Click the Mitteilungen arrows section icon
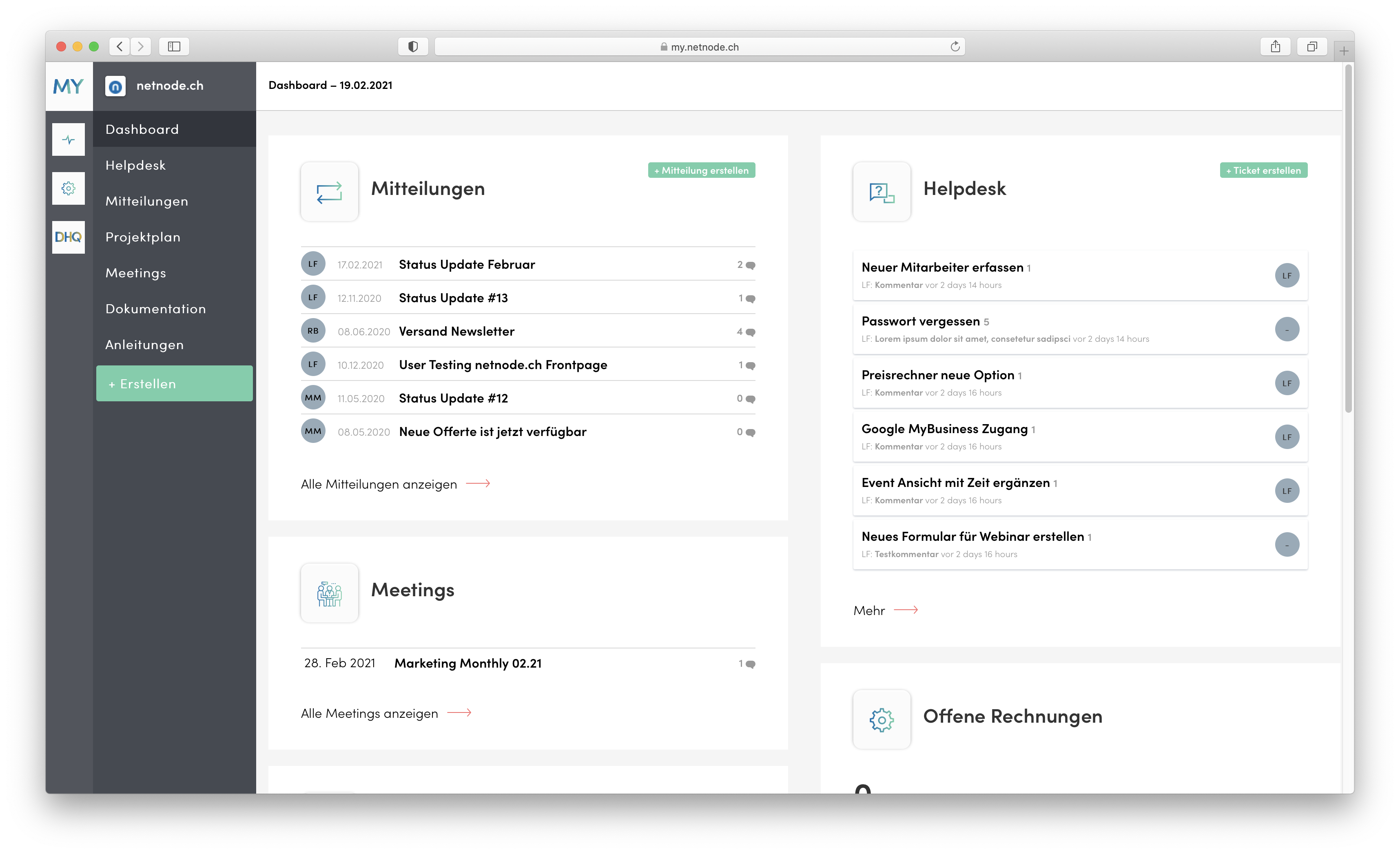The width and height of the screenshot is (1400, 854). point(330,192)
